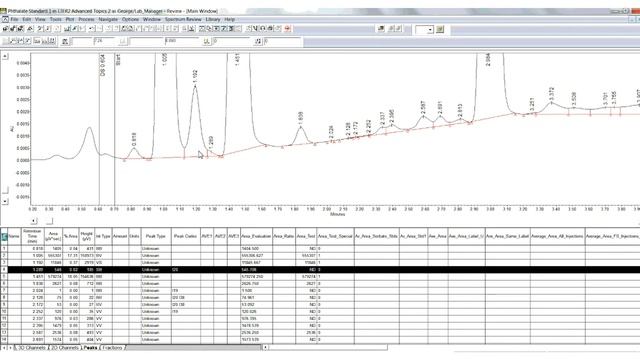The image size is (640, 360).
Task: Click the Int Type column header
Action: 103,236
